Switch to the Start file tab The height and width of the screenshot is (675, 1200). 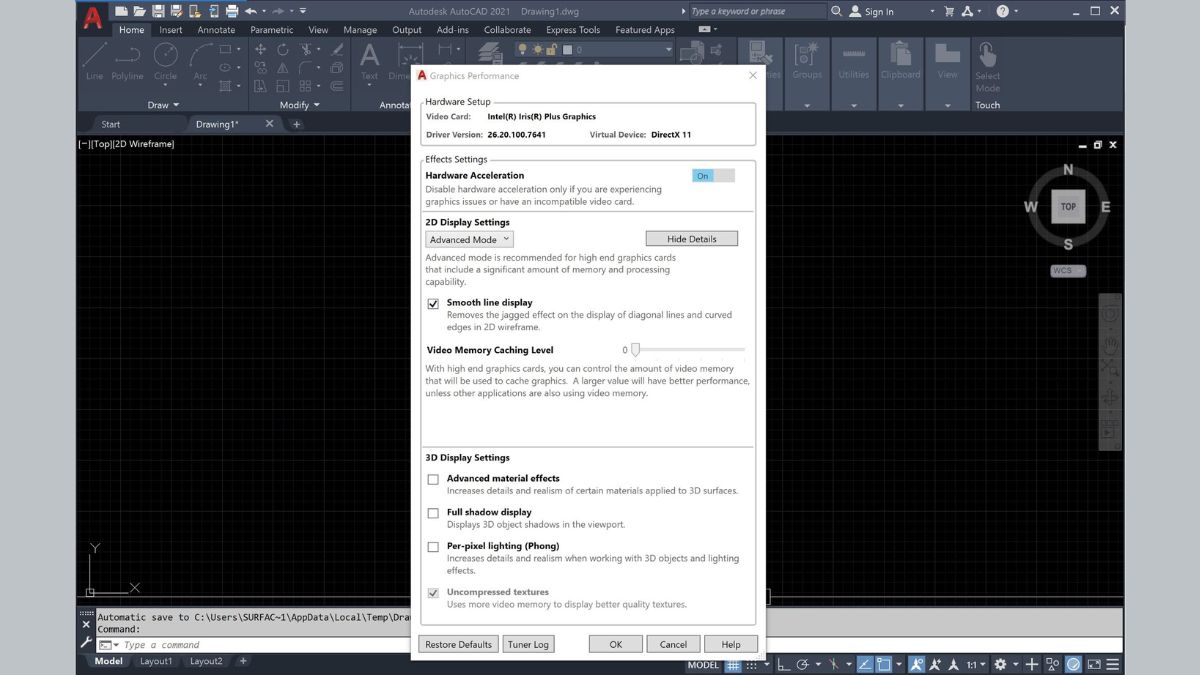pos(110,124)
